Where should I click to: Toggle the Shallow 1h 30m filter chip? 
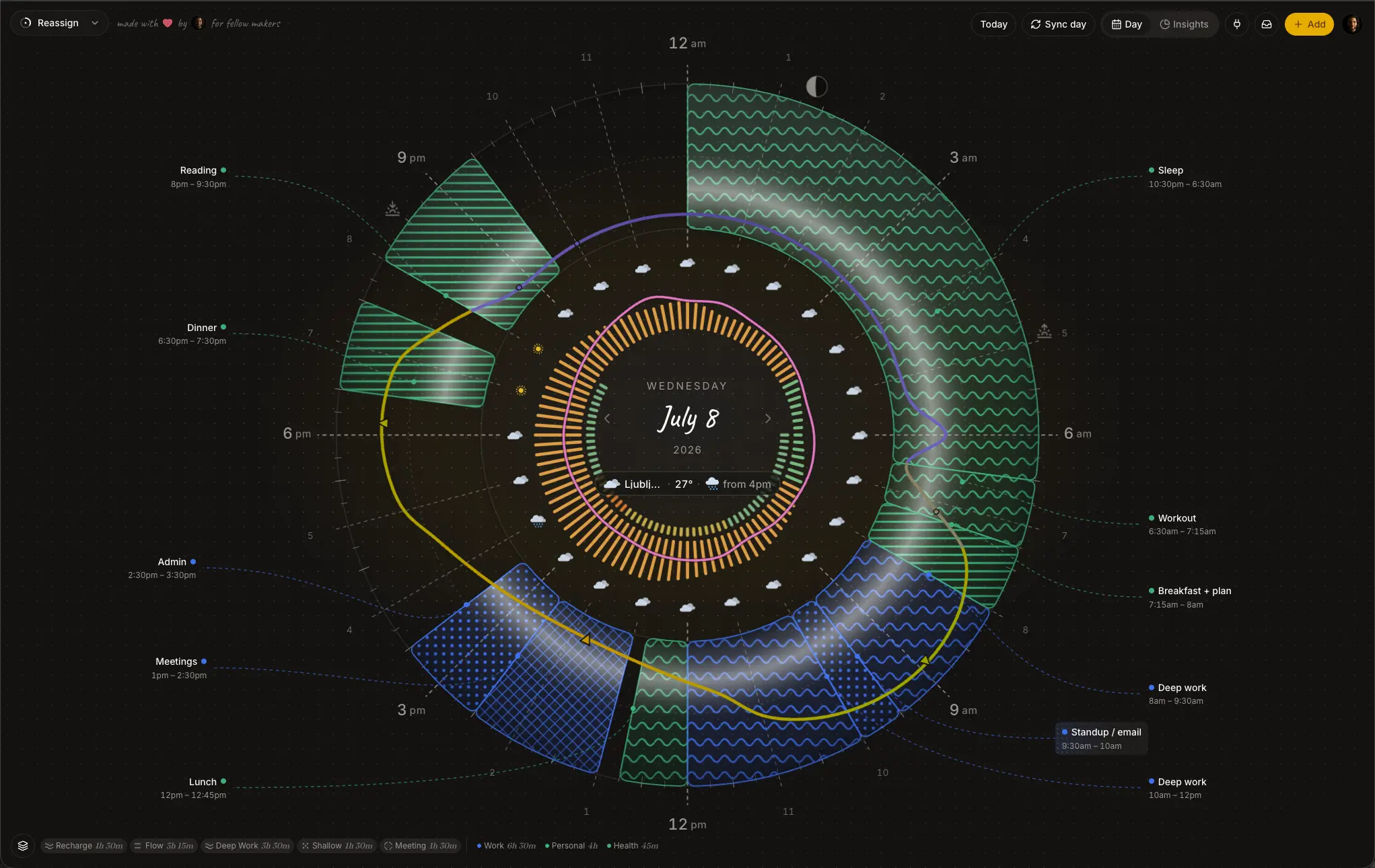(x=337, y=846)
